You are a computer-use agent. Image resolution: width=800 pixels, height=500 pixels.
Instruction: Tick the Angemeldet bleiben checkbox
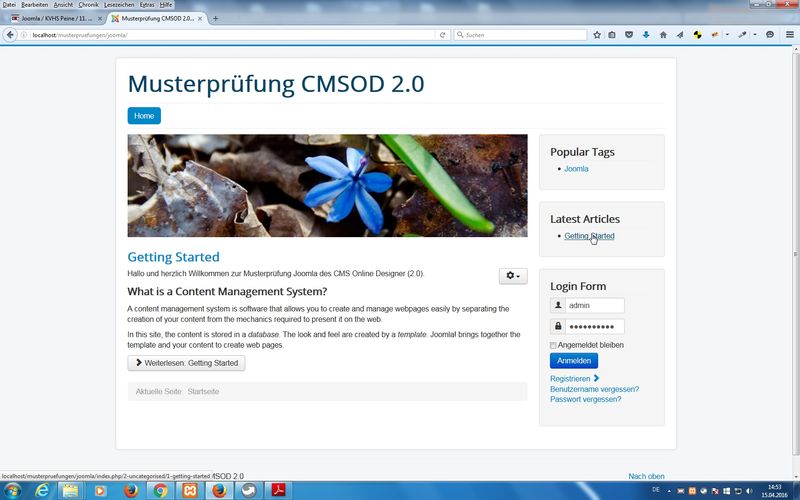point(553,345)
